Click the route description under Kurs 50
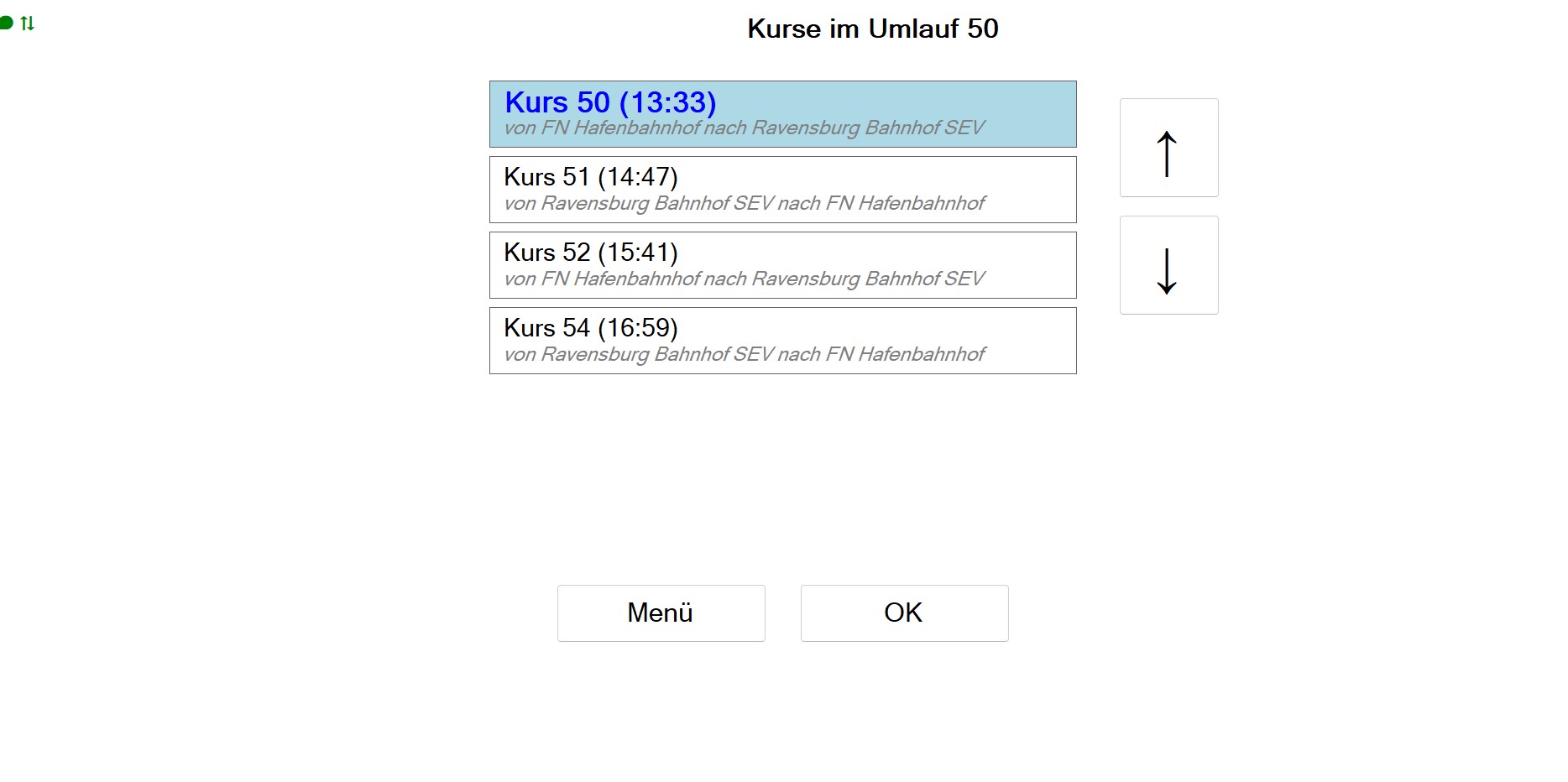Screen dimensions: 1568x782 pyautogui.click(x=744, y=128)
